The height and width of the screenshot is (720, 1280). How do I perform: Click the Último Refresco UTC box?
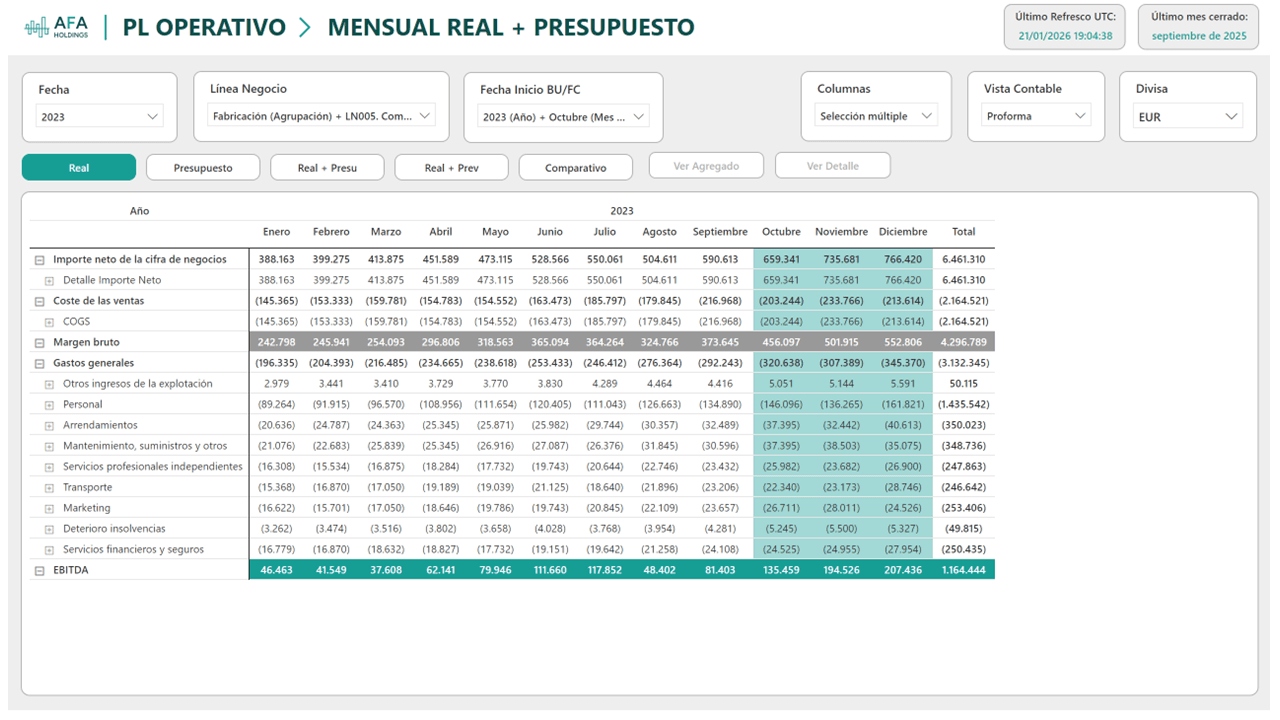(1065, 27)
